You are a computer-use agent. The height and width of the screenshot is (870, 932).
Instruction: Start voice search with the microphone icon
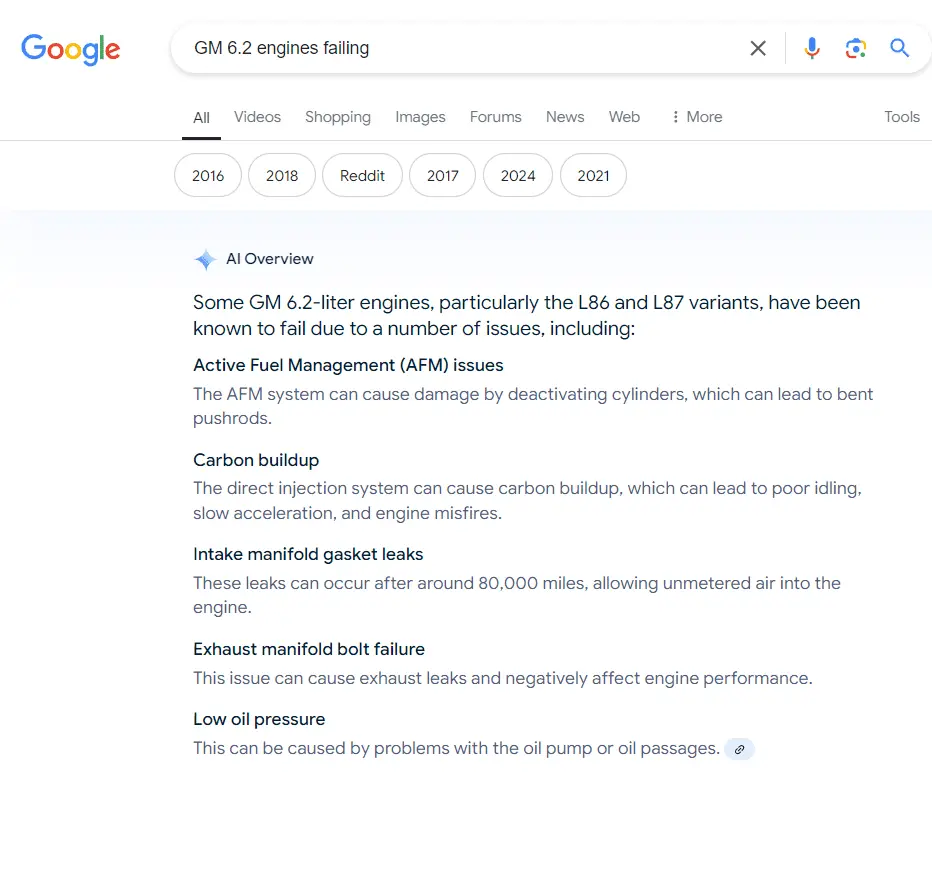pyautogui.click(x=812, y=48)
